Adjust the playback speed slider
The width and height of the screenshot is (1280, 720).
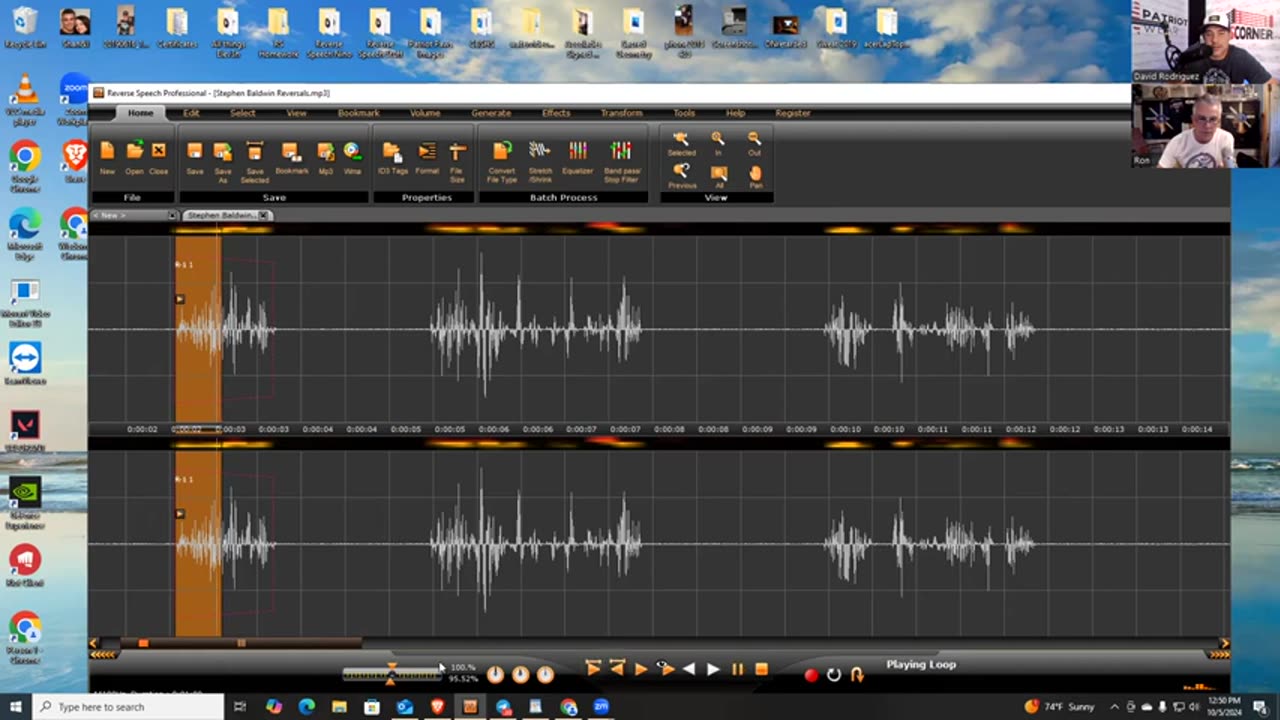tap(391, 673)
